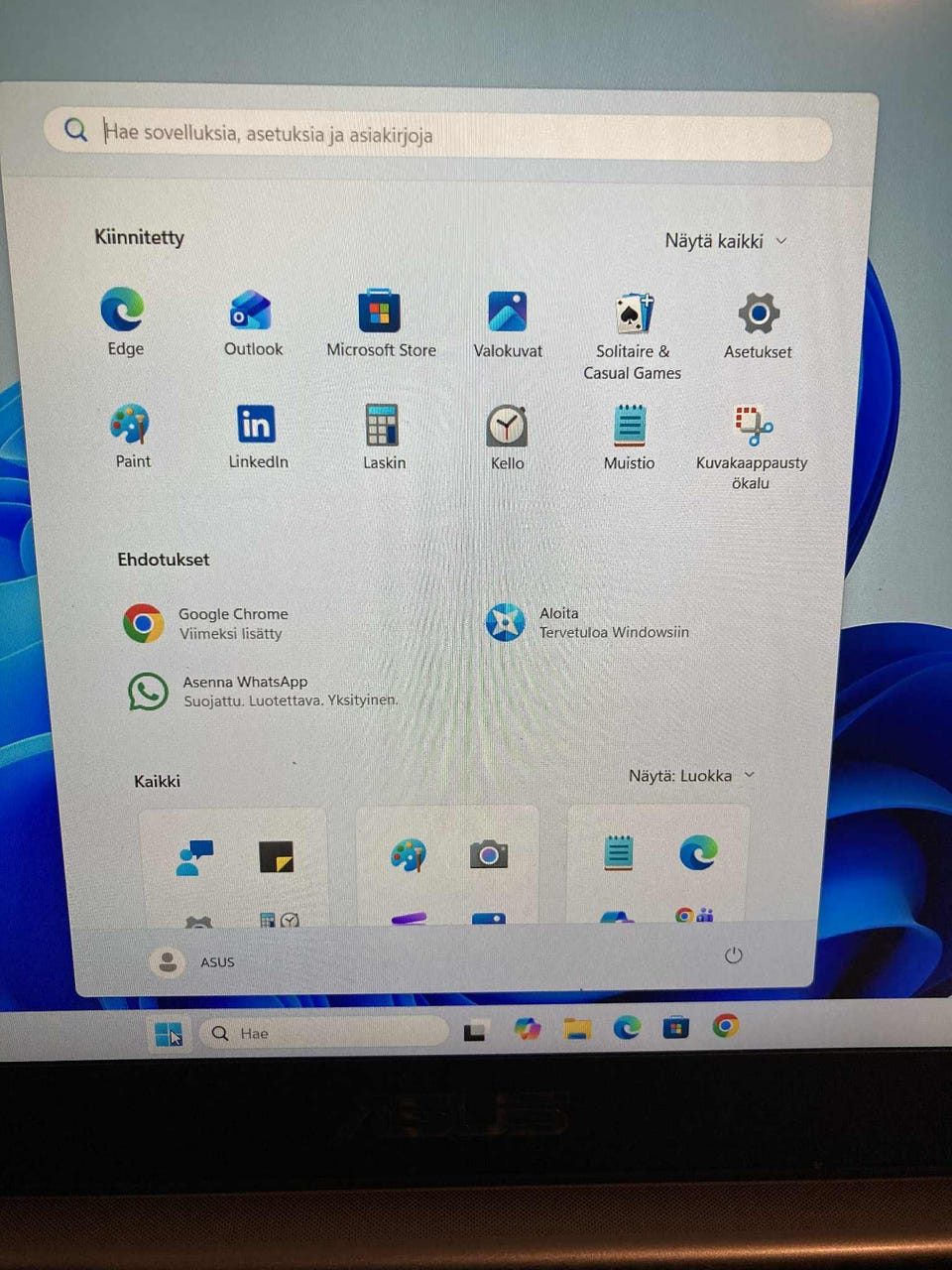Focus the Hae sovelluksia search field
The image size is (952, 1270).
point(437,134)
